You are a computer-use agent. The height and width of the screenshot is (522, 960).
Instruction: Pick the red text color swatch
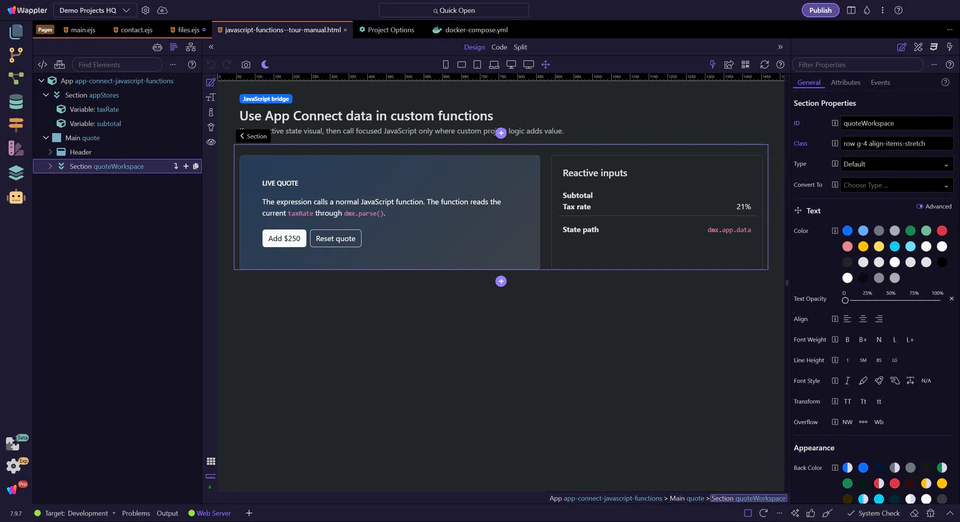pyautogui.click(x=942, y=231)
